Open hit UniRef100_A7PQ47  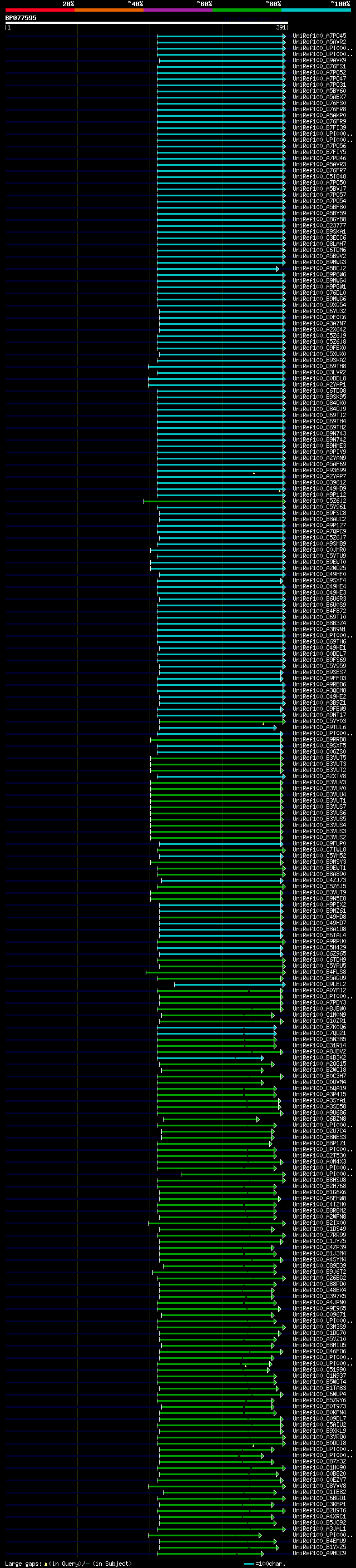319,78
